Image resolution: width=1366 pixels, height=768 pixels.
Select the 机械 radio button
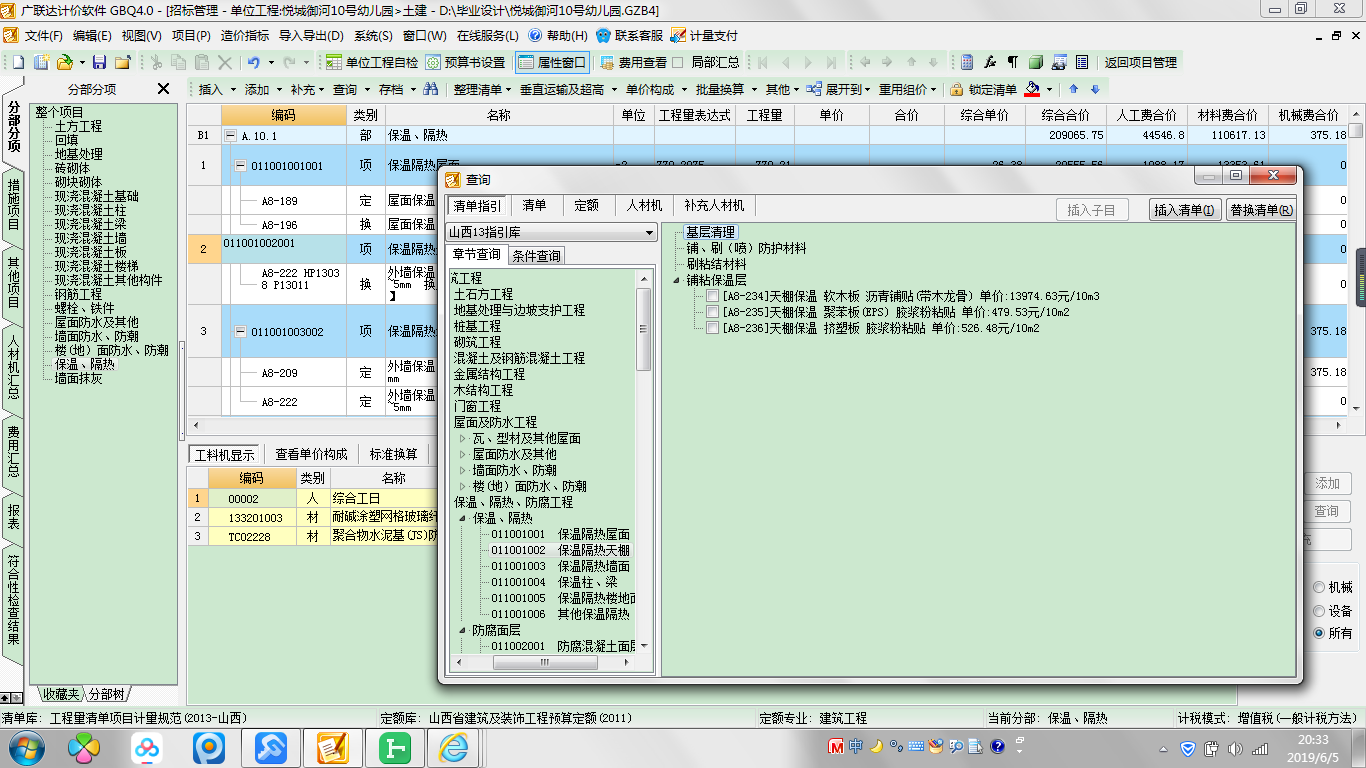pos(1320,588)
